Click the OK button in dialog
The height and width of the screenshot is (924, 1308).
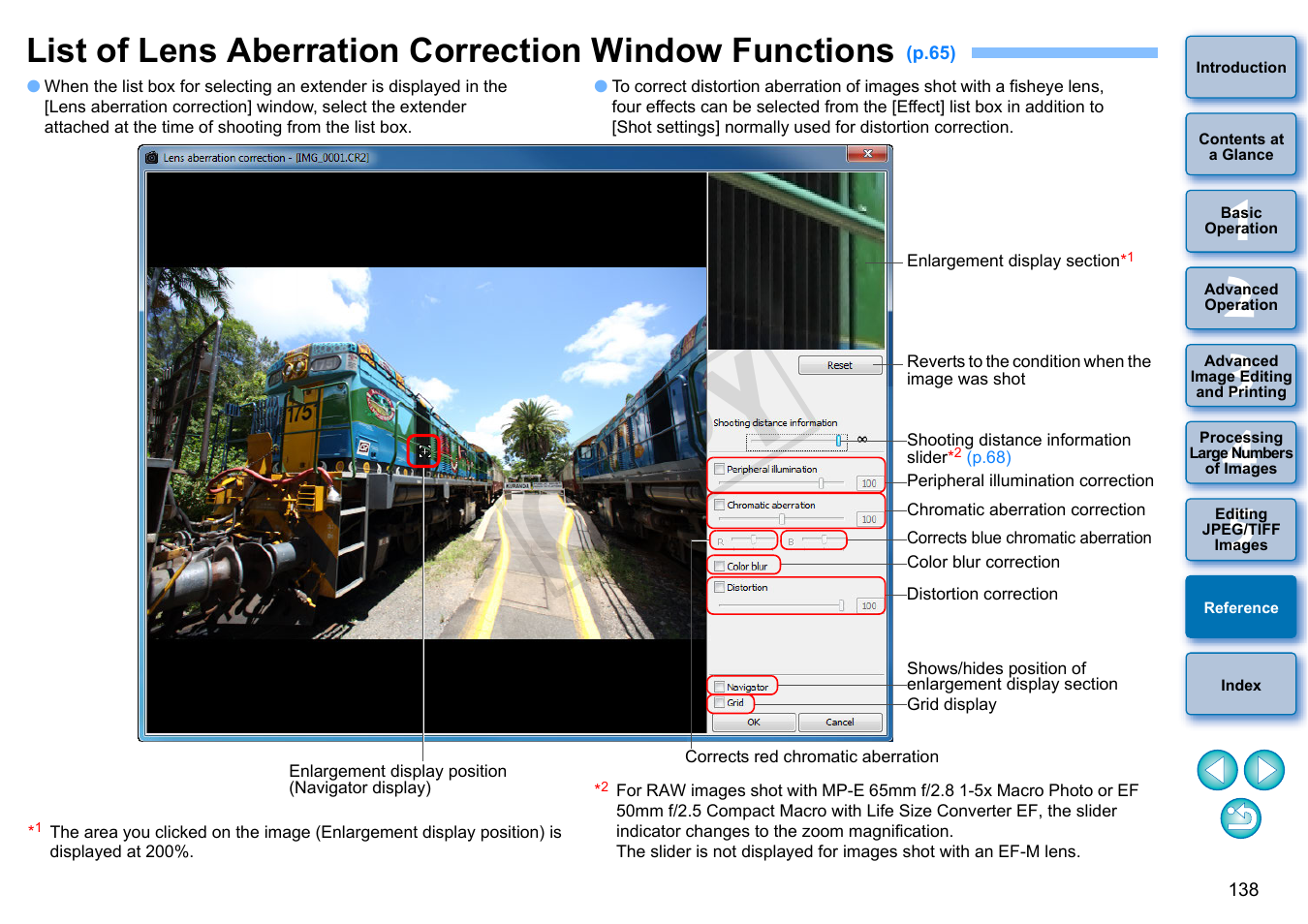(754, 723)
